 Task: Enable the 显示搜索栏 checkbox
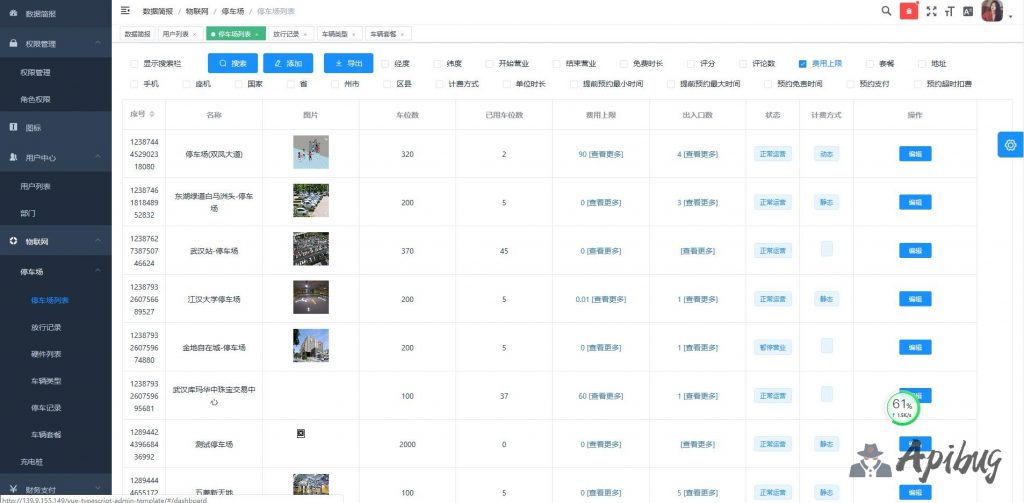[134, 64]
